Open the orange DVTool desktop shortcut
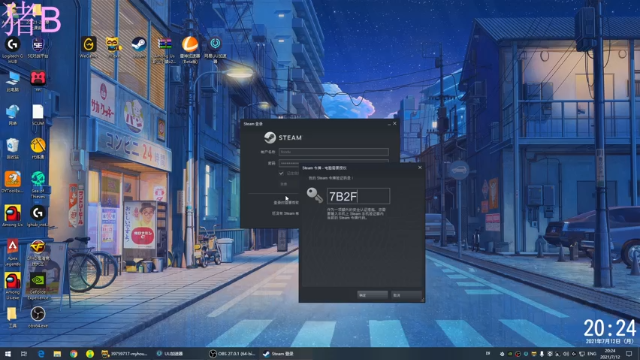The width and height of the screenshot is (640, 360). click(x=13, y=179)
